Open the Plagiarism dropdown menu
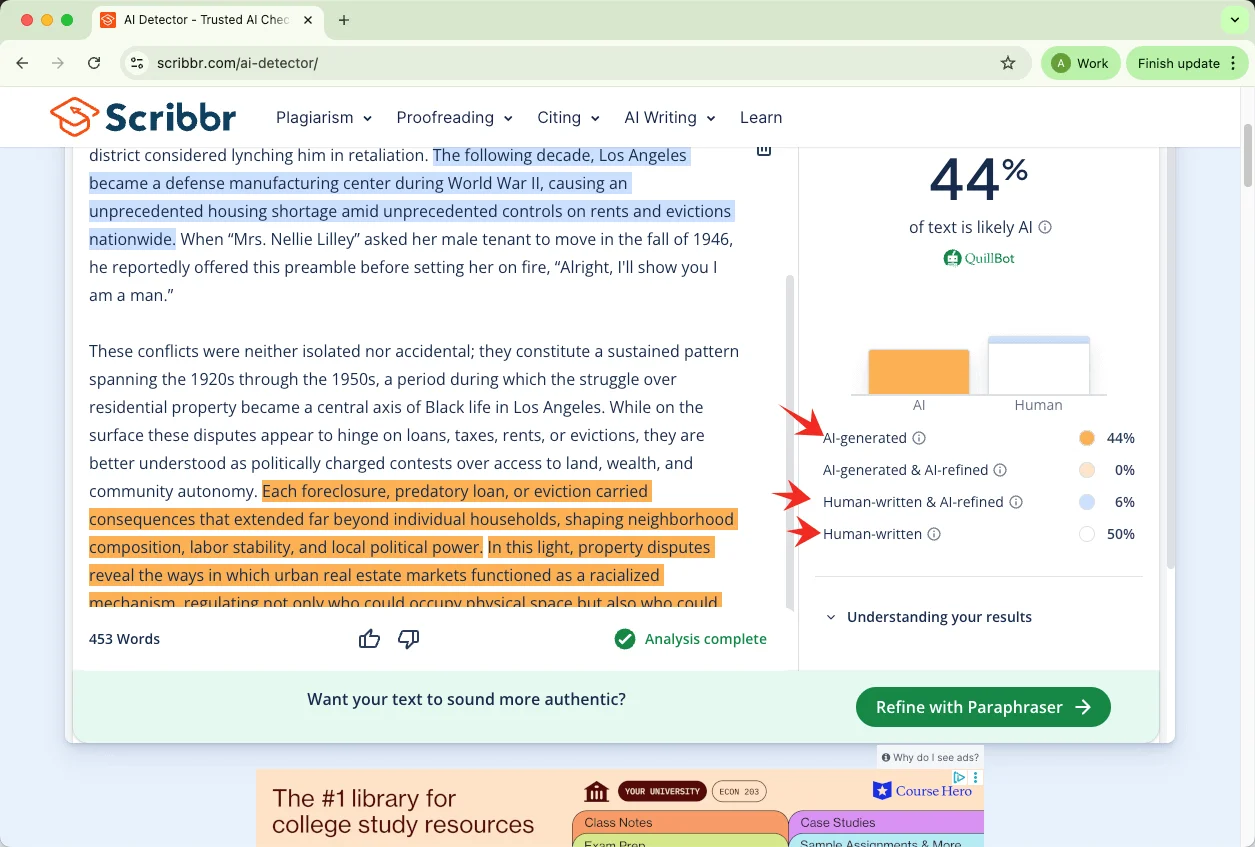Viewport: 1255px width, 847px height. (324, 118)
